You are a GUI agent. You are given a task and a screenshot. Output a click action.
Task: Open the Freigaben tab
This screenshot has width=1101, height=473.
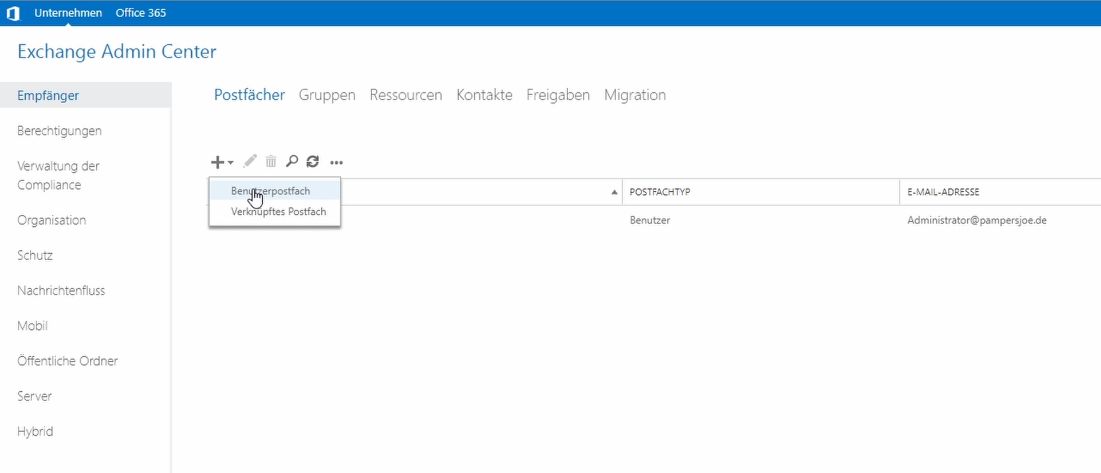tap(558, 95)
